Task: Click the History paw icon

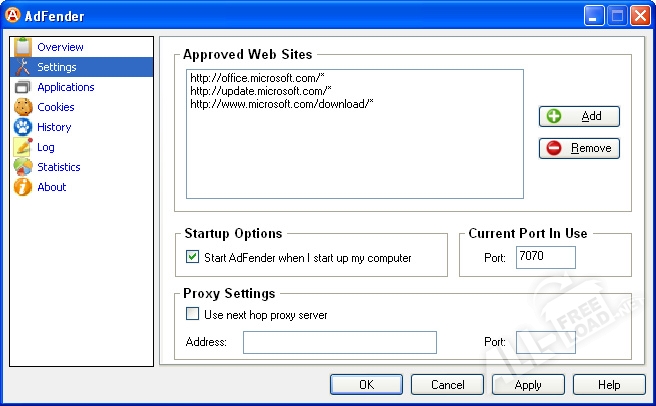Action: [x=22, y=127]
